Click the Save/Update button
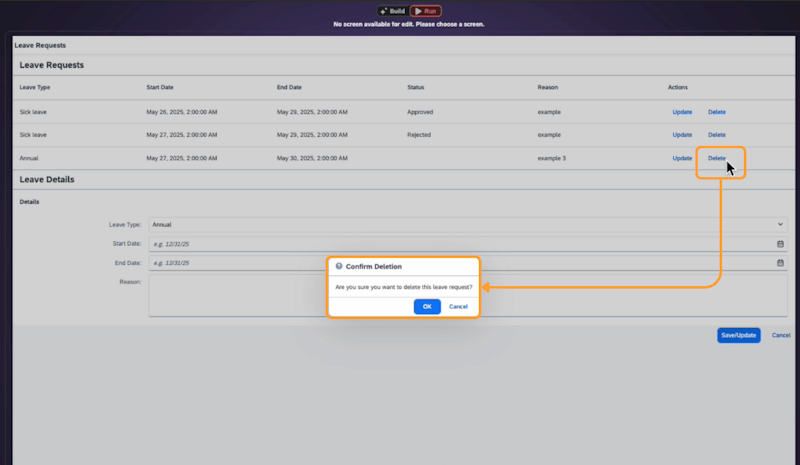 (738, 335)
